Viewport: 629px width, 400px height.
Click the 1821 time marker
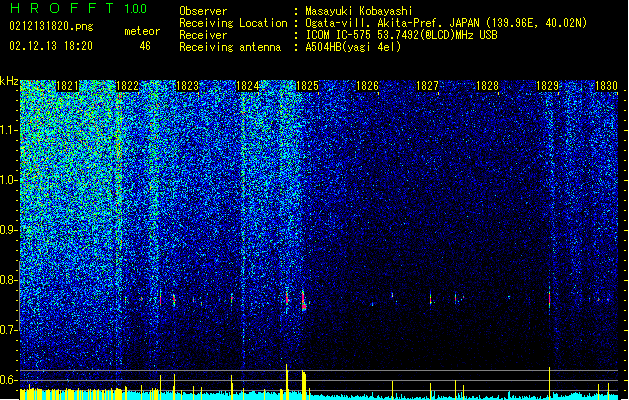point(67,86)
